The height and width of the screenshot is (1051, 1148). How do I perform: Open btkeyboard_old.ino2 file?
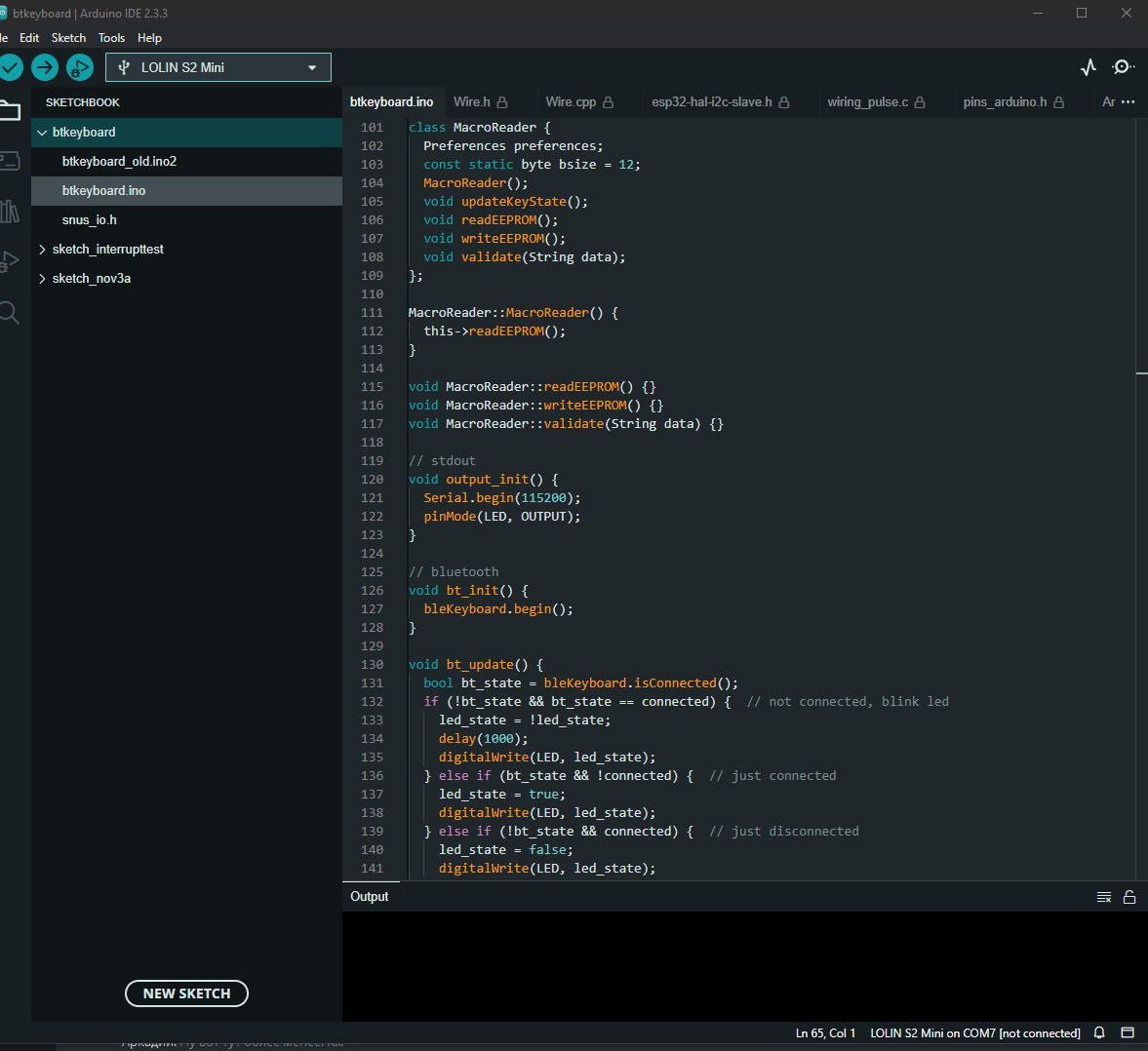pyautogui.click(x=119, y=162)
